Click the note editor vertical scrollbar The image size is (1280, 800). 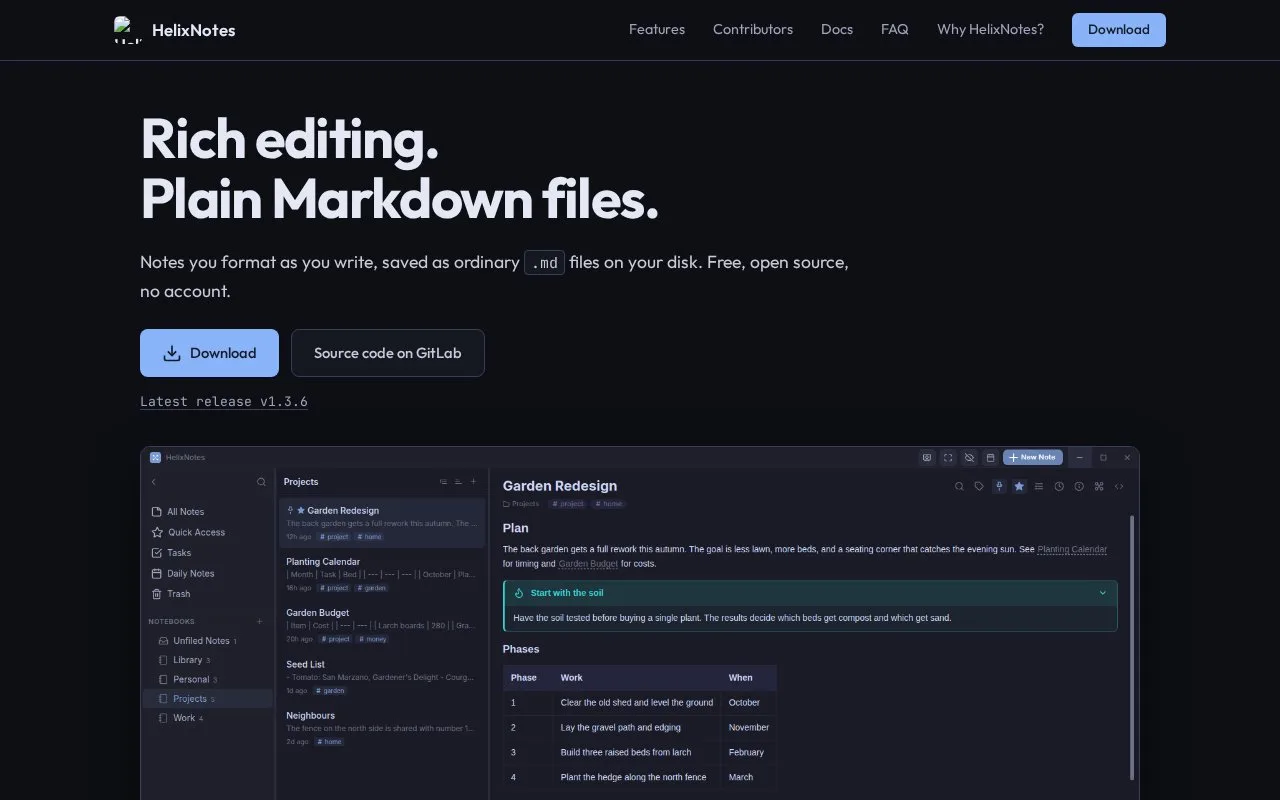[1132, 648]
